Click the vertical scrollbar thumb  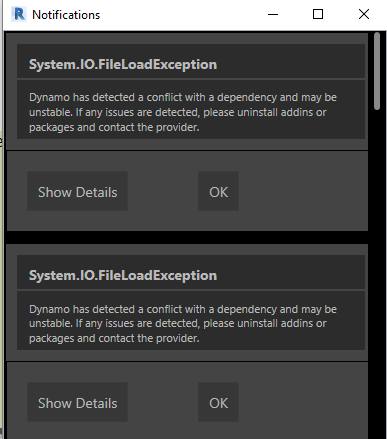pos(377,71)
